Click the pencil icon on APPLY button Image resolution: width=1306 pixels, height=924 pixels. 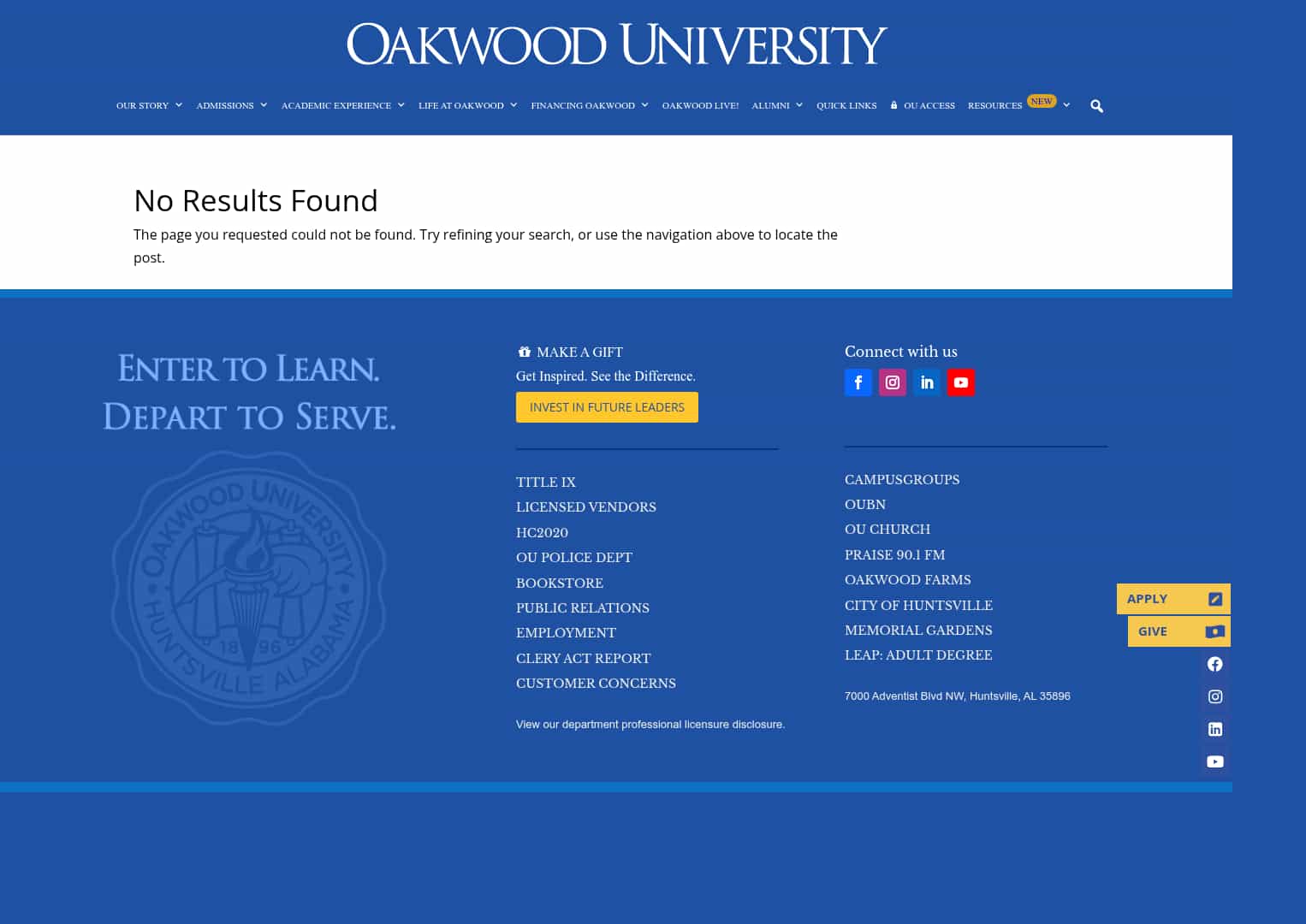[1215, 599]
